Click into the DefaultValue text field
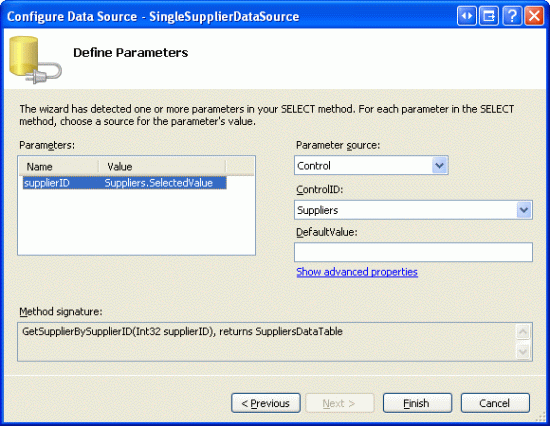This screenshot has height=426, width=550. click(413, 252)
